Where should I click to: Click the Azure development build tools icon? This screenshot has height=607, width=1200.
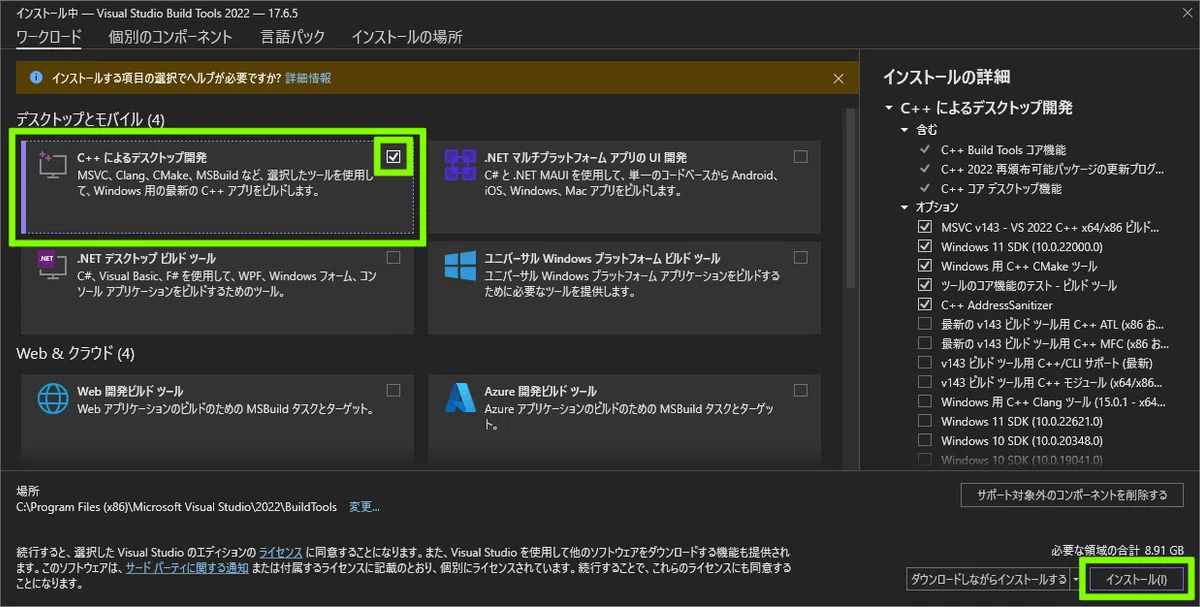point(460,398)
